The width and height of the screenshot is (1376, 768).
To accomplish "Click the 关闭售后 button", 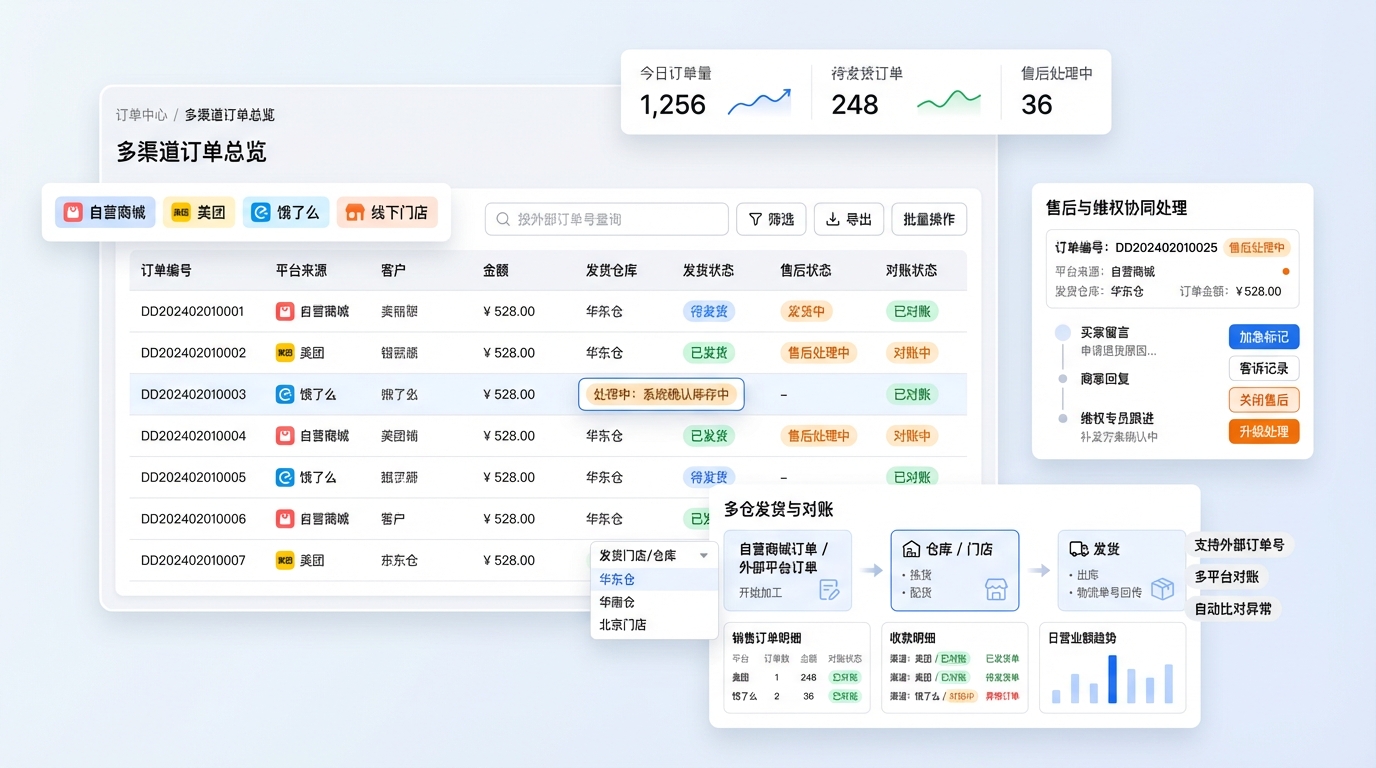I will tap(1263, 400).
